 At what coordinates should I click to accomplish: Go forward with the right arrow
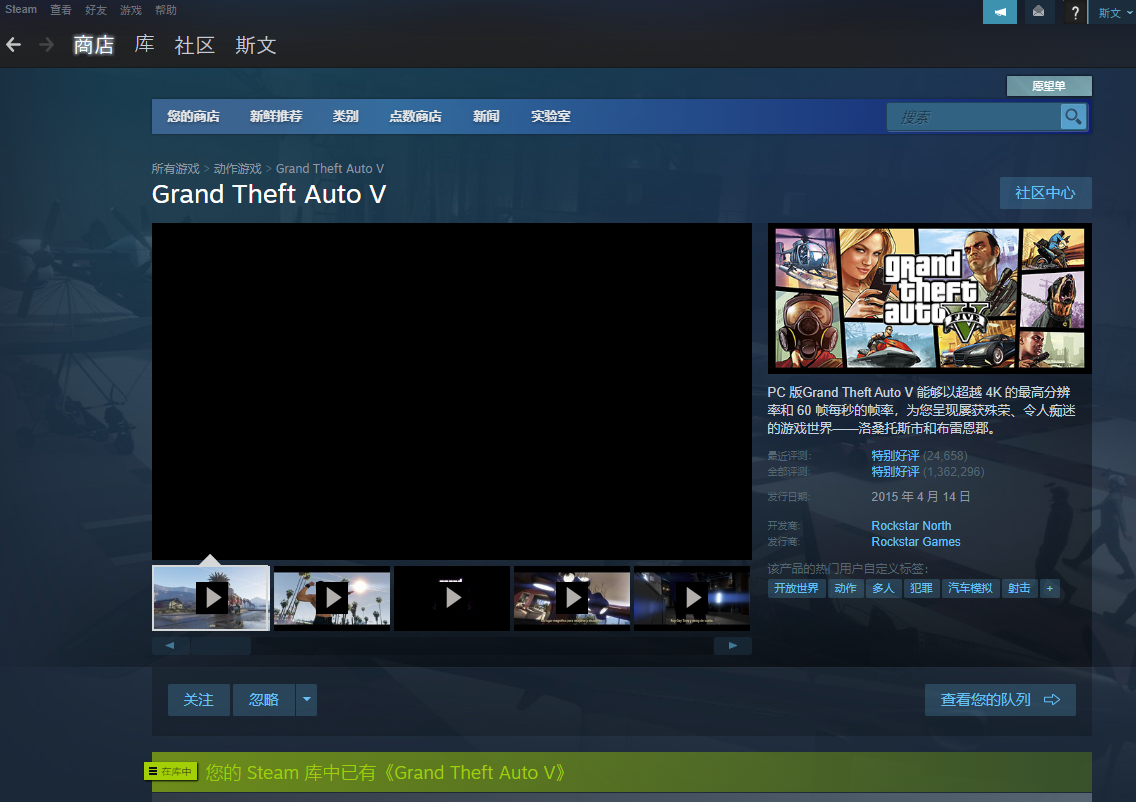[46, 45]
